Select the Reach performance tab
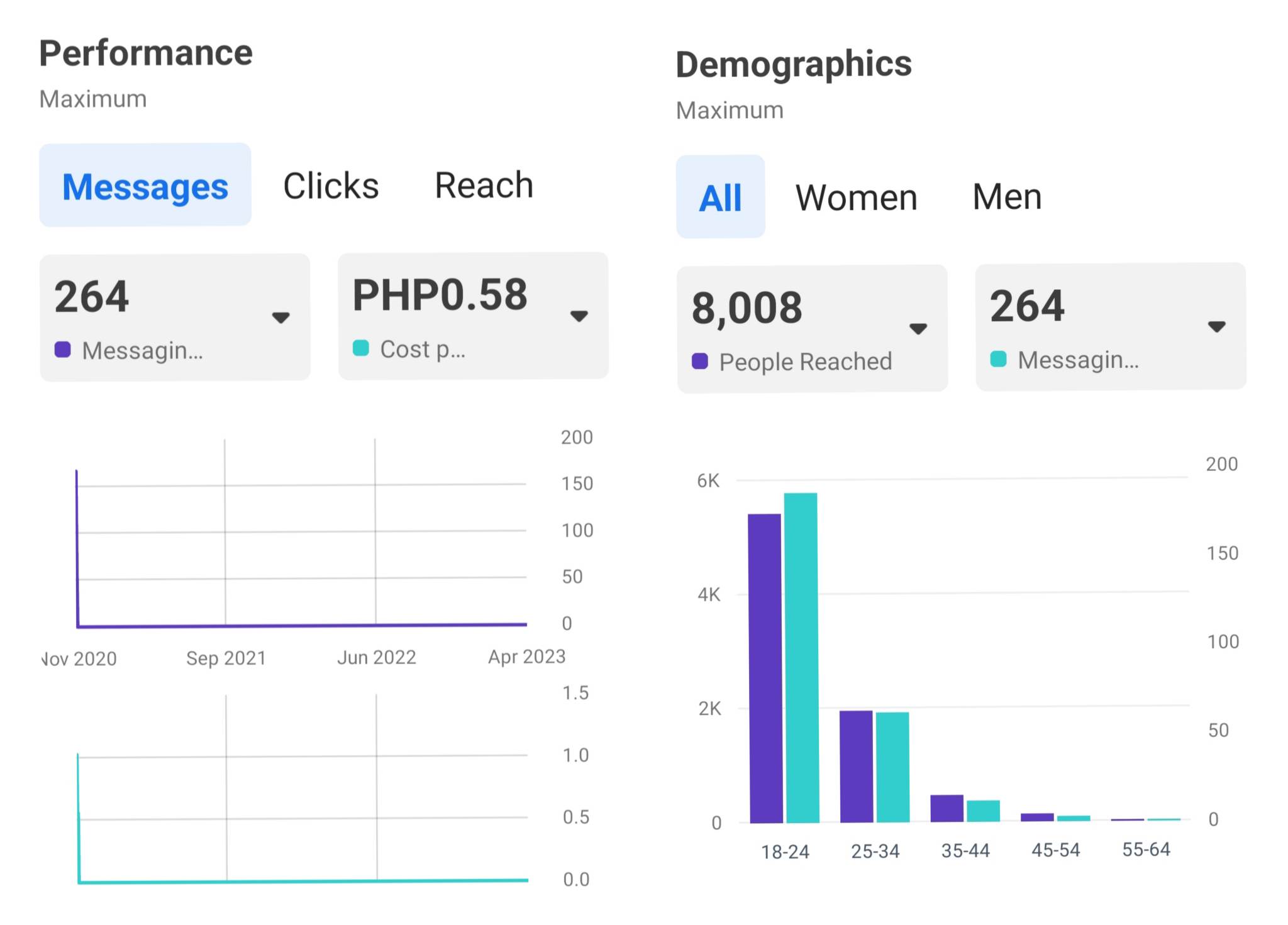Screen dimensions: 1288x925 pyautogui.click(x=484, y=186)
